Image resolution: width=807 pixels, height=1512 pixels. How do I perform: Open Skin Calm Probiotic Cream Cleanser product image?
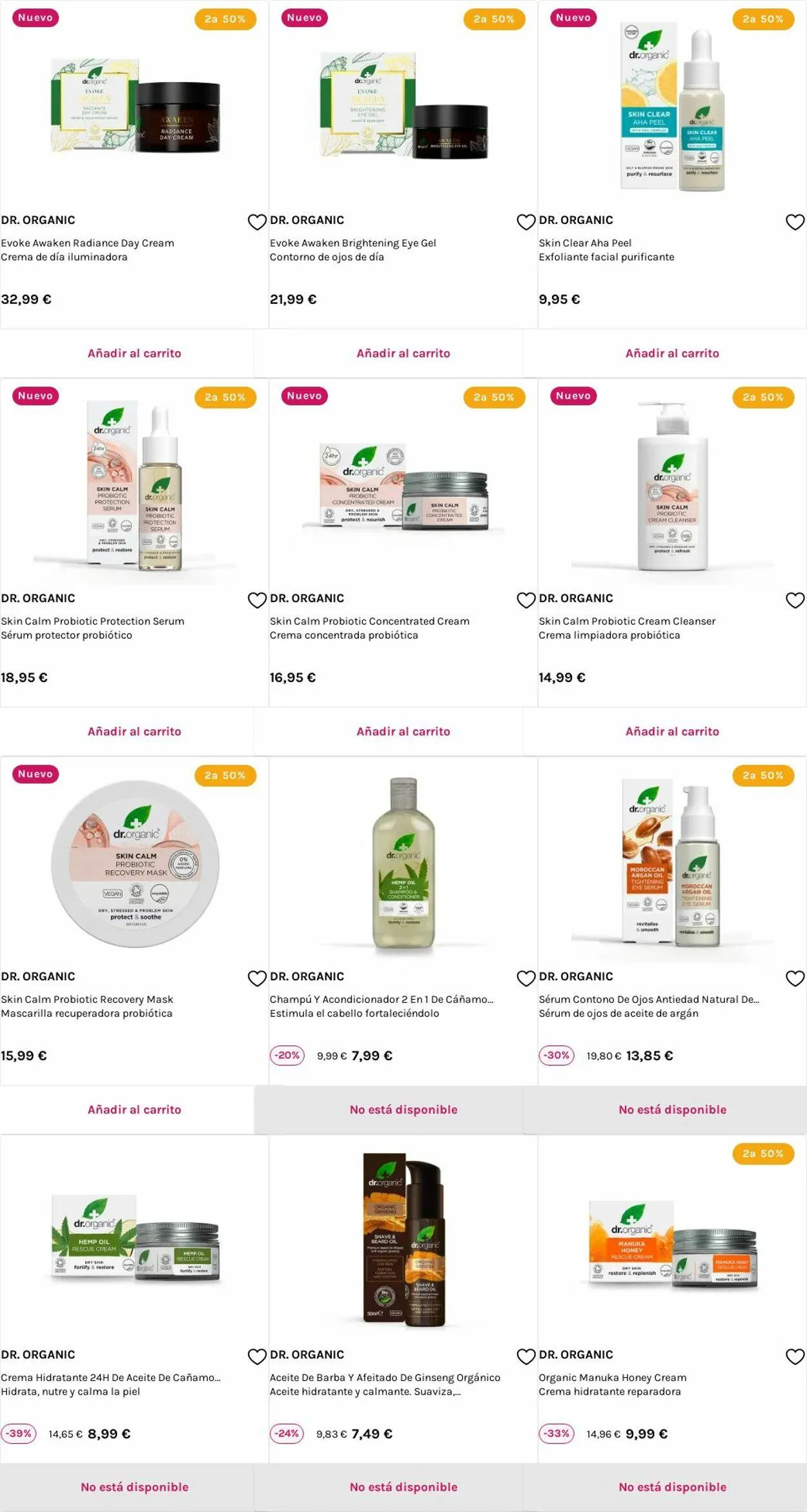coord(672,485)
